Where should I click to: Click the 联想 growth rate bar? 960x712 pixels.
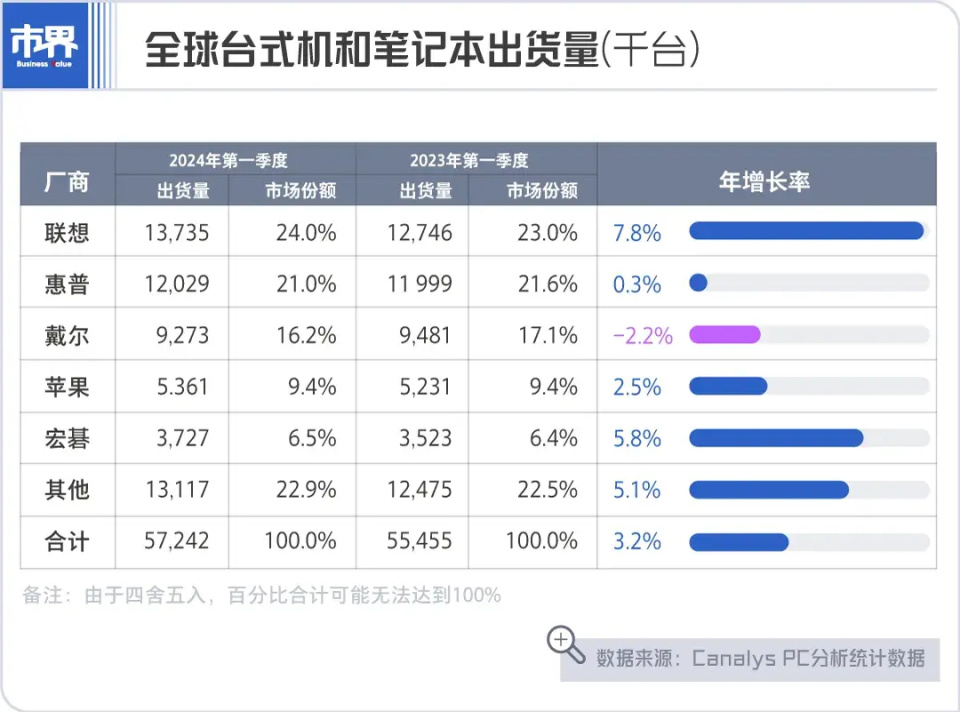(806, 231)
